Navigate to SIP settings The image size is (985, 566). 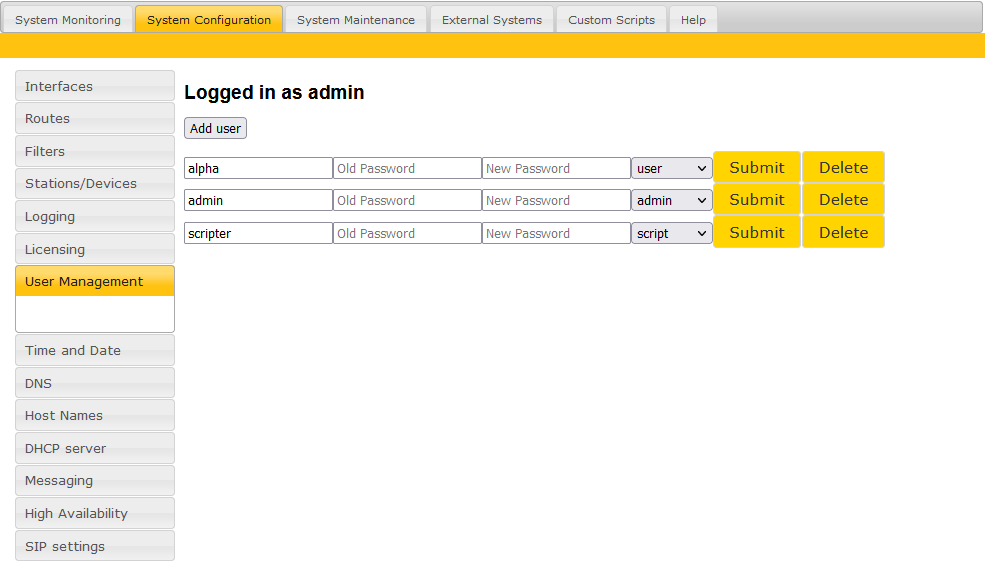(95, 546)
